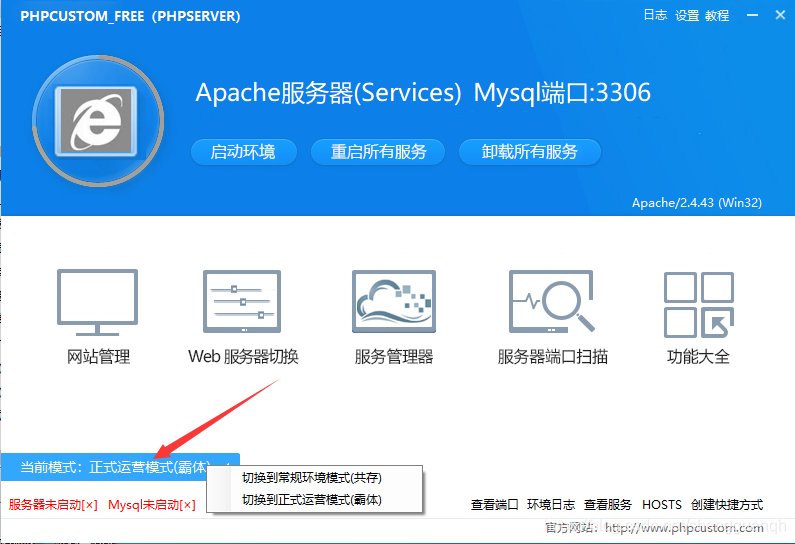Click the 重启所有服务 button

pyautogui.click(x=378, y=152)
